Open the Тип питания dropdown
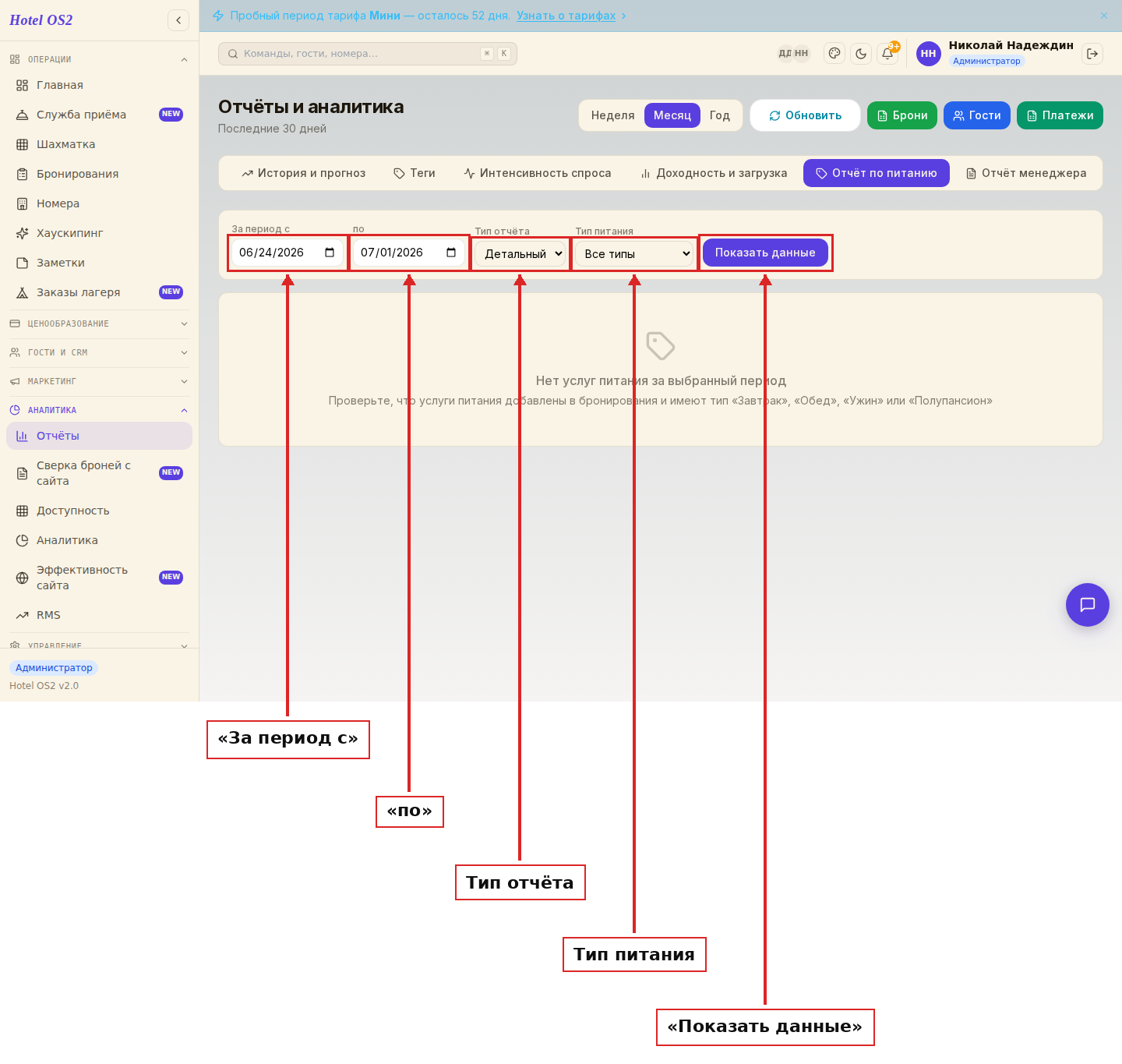 pos(634,253)
